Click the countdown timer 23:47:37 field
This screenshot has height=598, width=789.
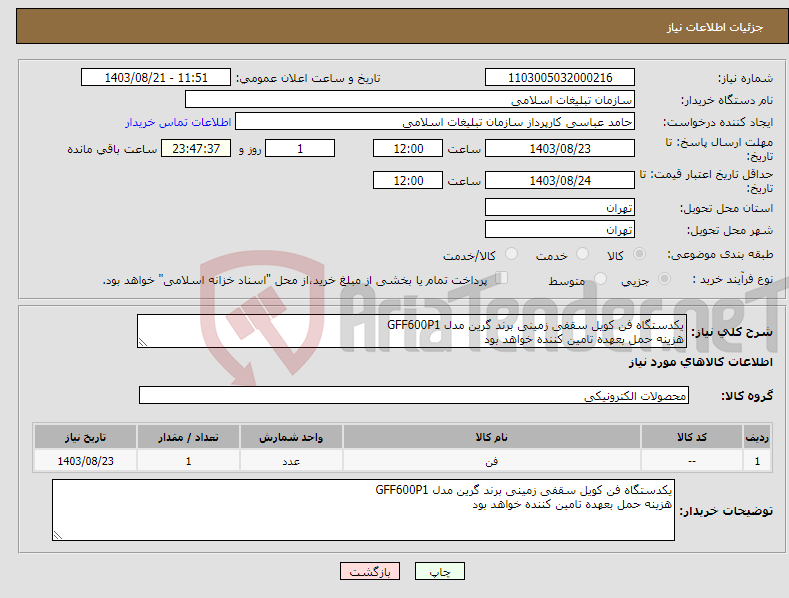[x=196, y=148]
